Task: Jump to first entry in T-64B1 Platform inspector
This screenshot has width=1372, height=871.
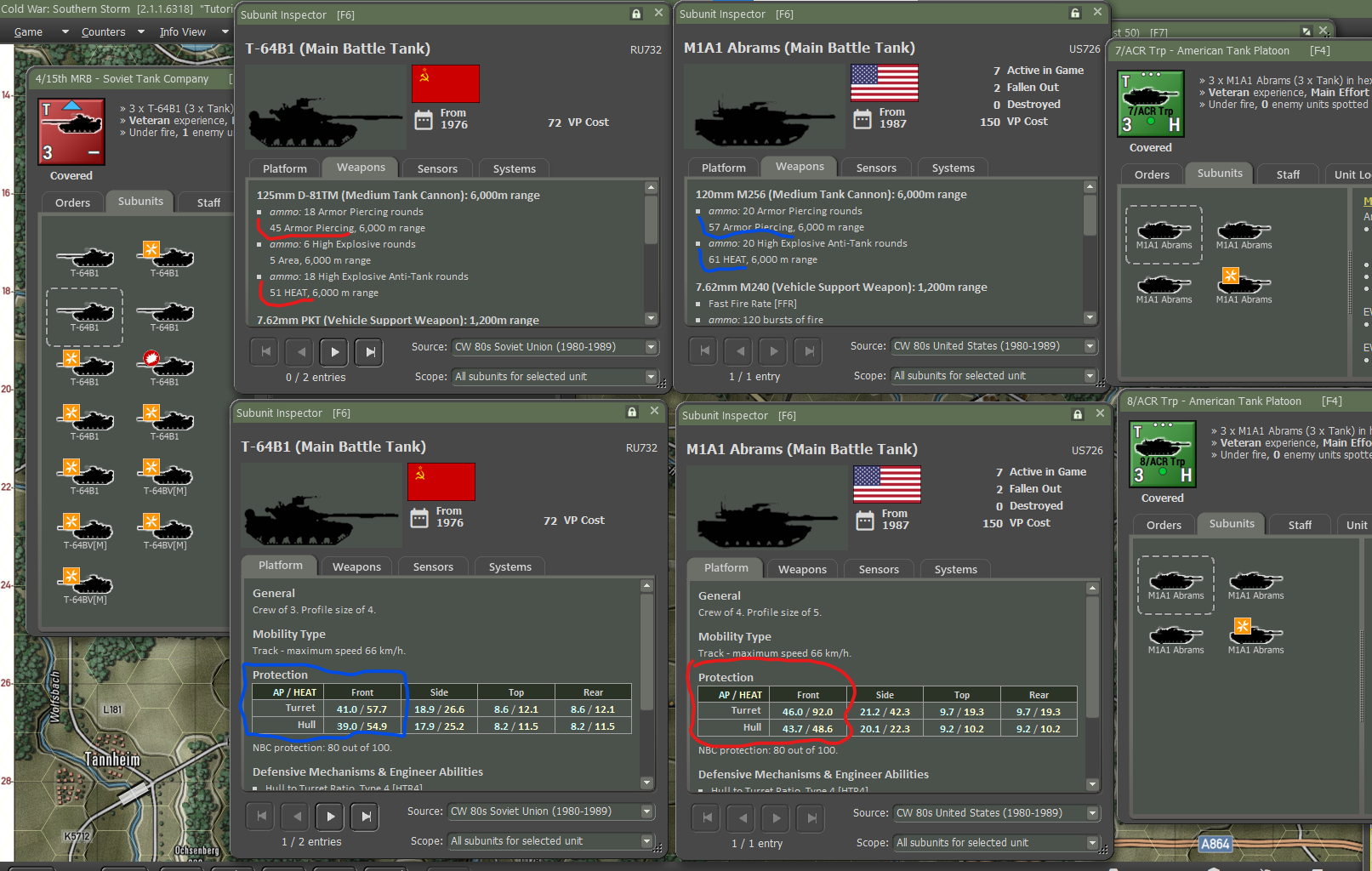Action: click(x=261, y=817)
